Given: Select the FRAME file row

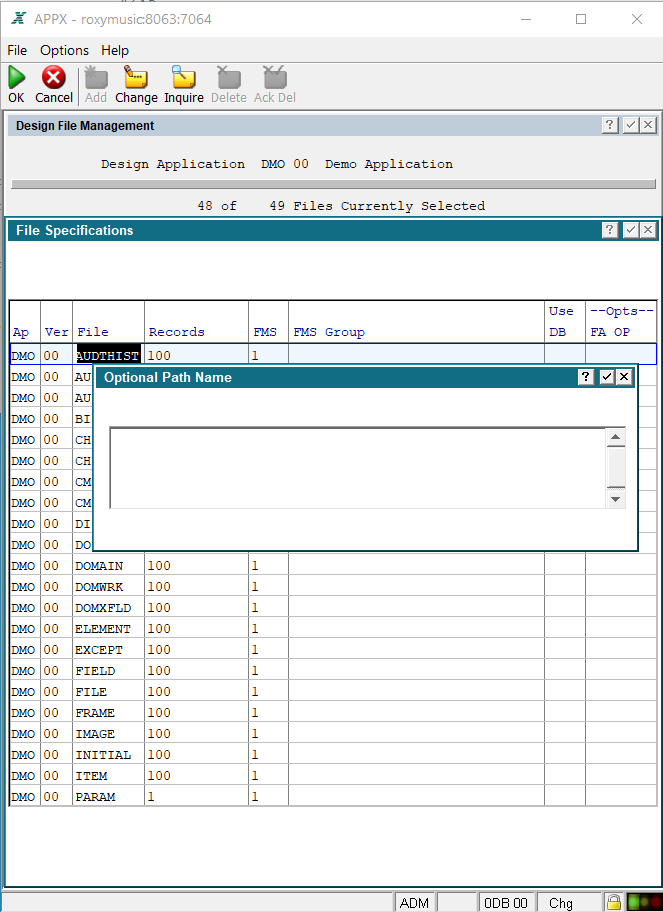Looking at the screenshot, I should pos(333,712).
